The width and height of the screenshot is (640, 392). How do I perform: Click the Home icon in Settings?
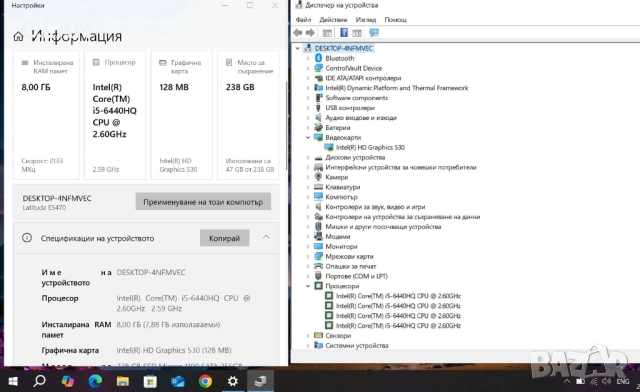[18, 36]
